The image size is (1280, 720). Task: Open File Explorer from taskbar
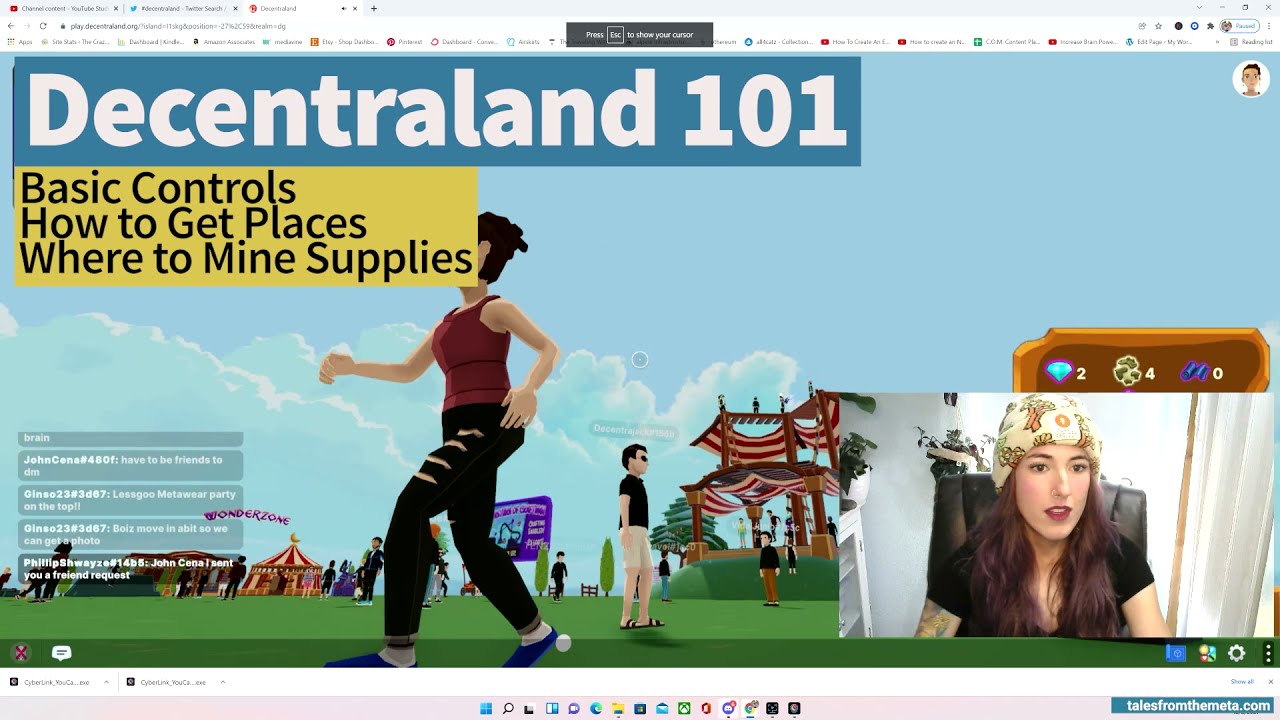(x=618, y=708)
